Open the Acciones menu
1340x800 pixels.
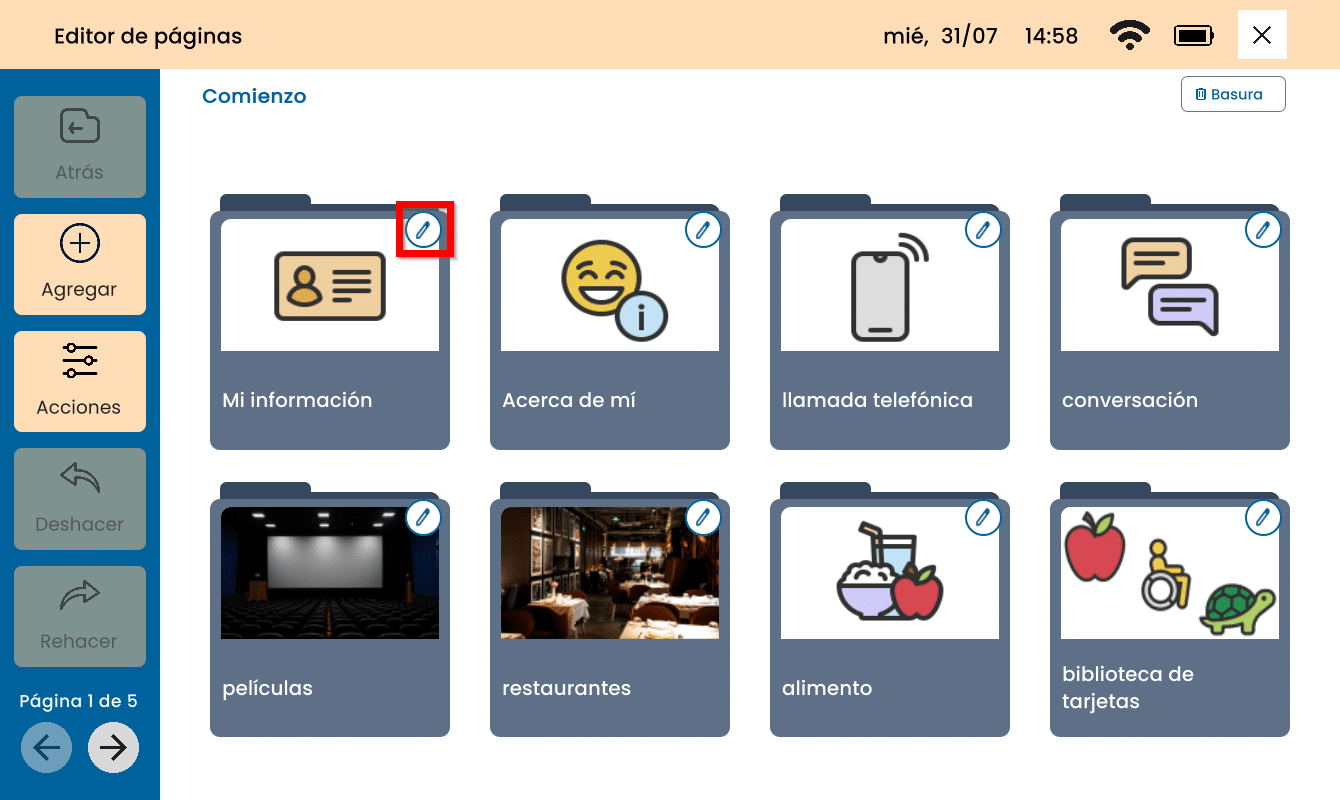coord(80,381)
